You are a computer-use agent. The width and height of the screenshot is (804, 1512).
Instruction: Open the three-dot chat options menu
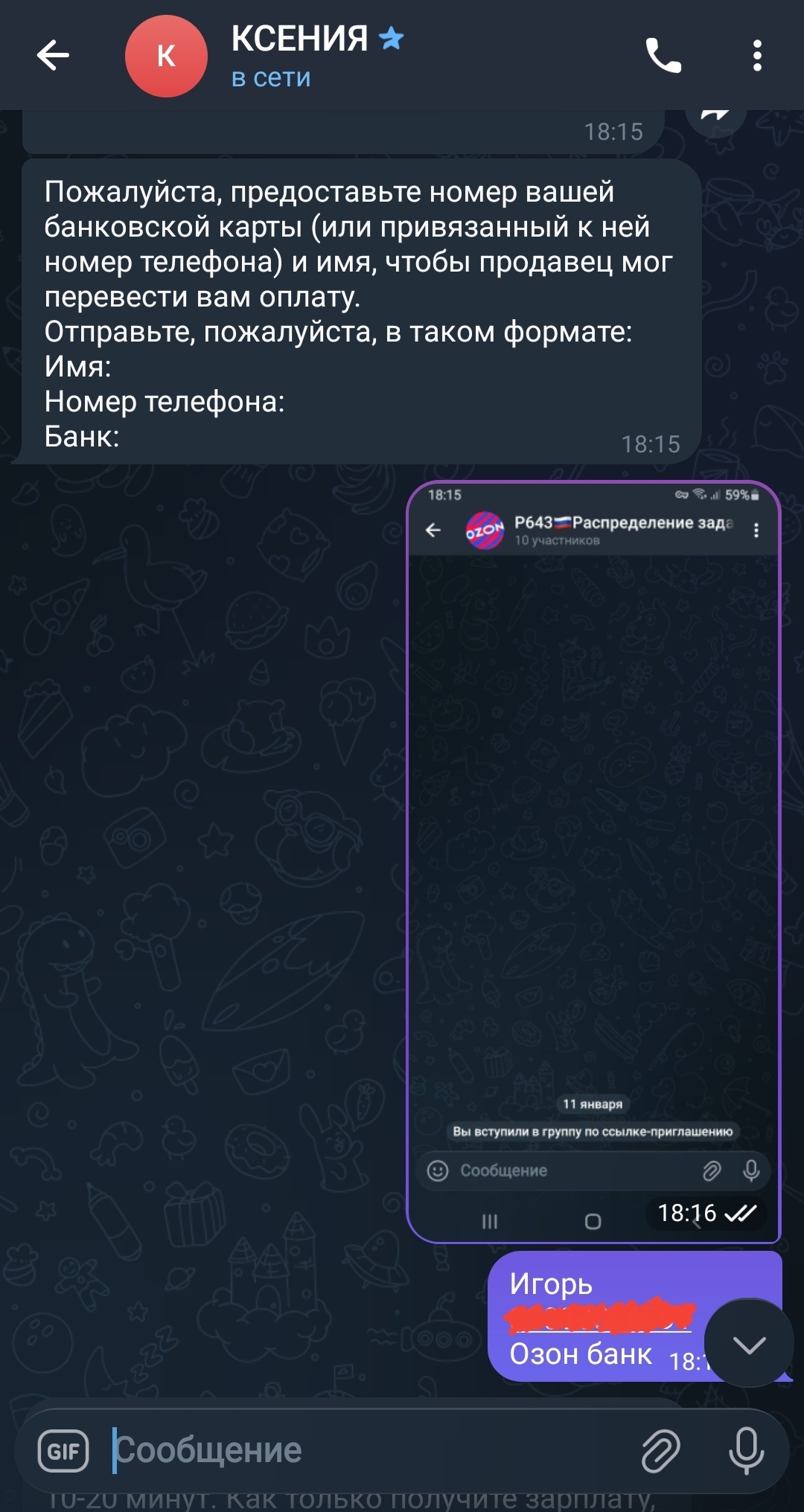coord(757,56)
